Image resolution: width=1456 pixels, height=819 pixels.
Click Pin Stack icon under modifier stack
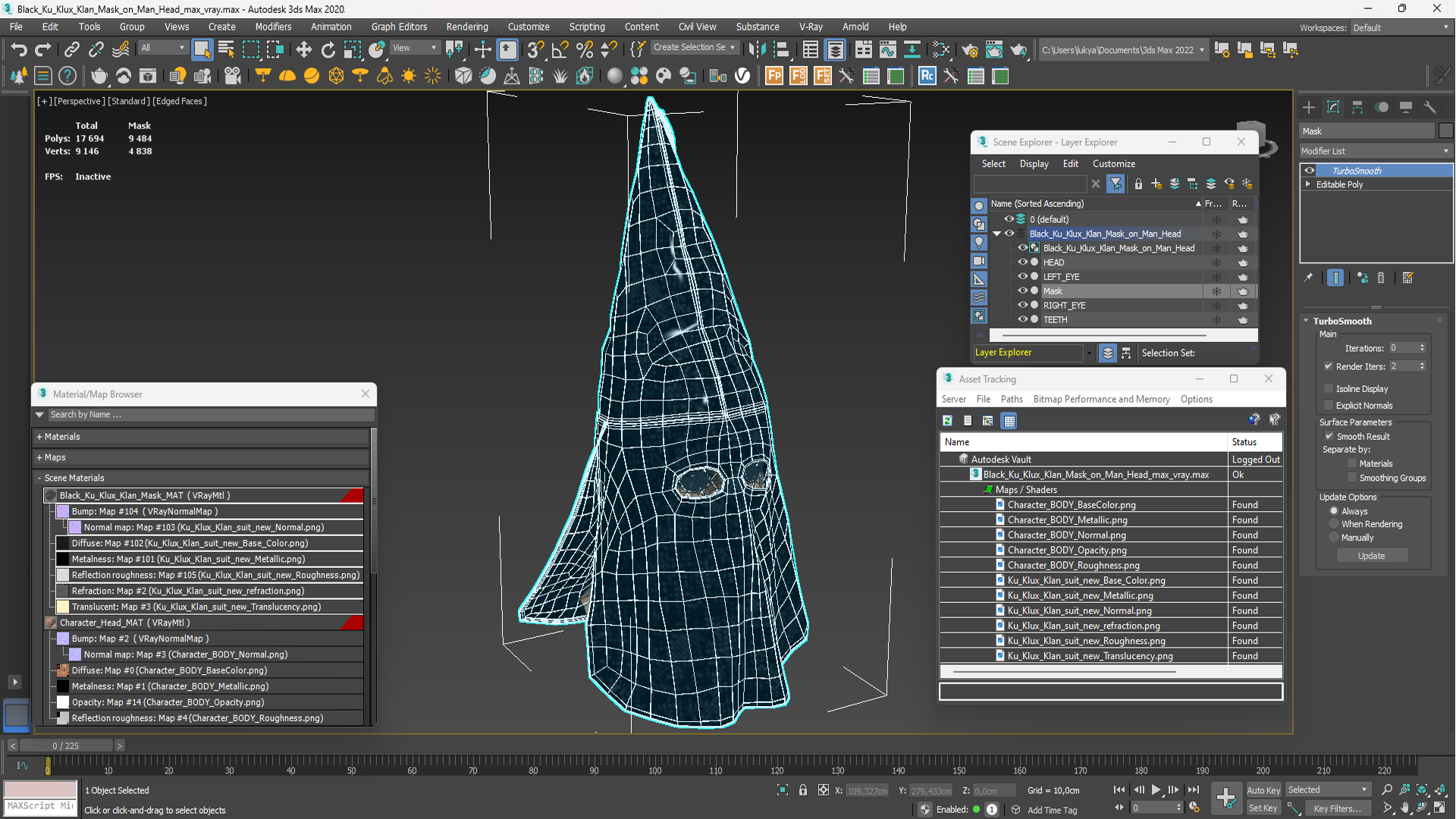click(1308, 278)
